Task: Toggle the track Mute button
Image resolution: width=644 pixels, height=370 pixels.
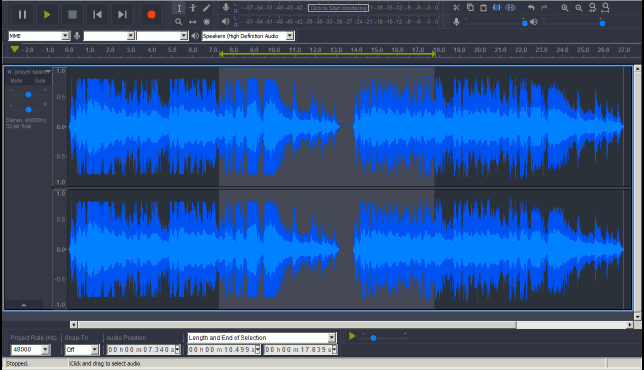Action: tap(16, 81)
